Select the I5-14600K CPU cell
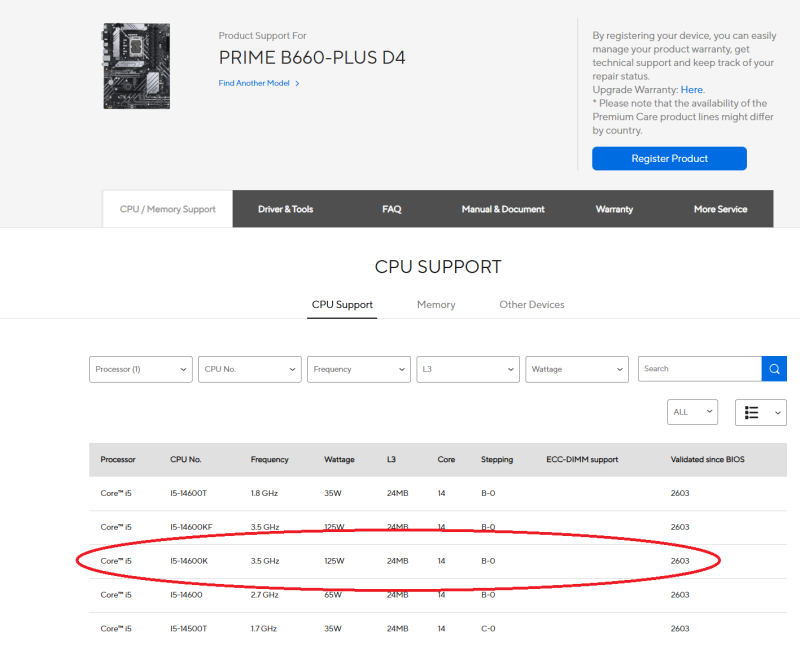This screenshot has height=646, width=800. click(189, 561)
